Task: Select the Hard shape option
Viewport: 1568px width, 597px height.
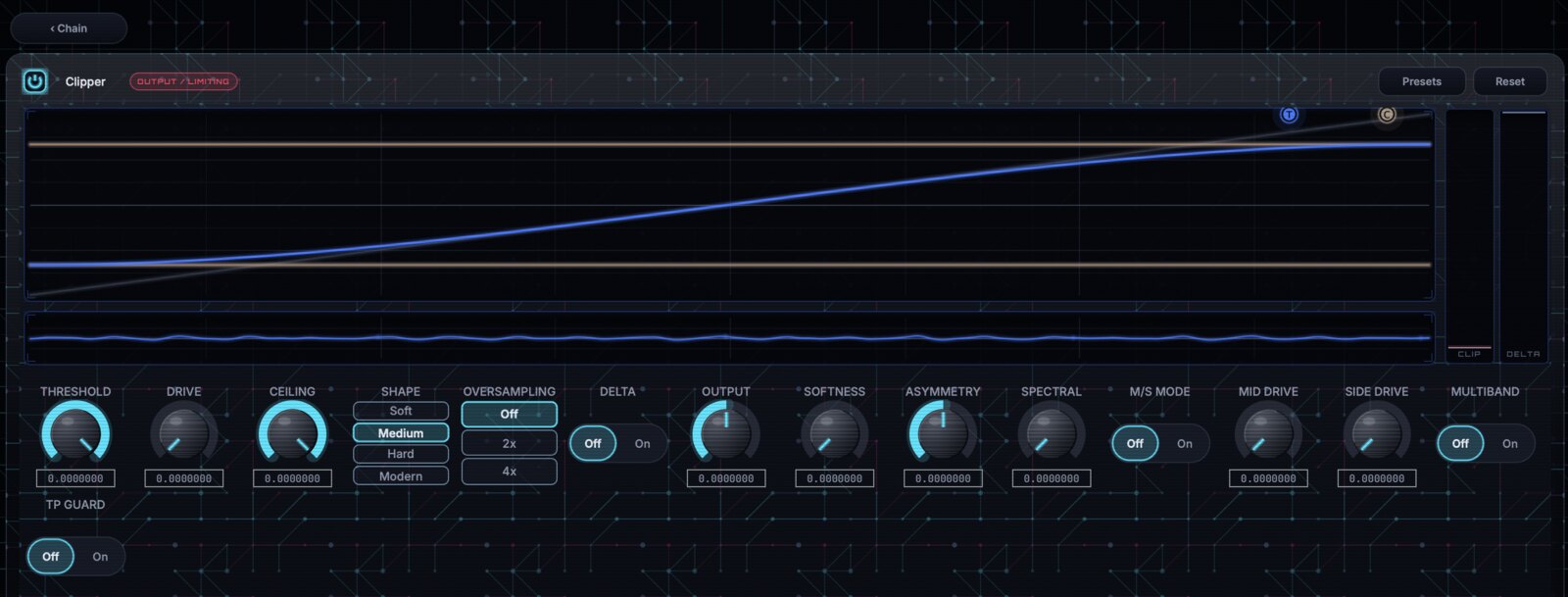Action: [401, 454]
